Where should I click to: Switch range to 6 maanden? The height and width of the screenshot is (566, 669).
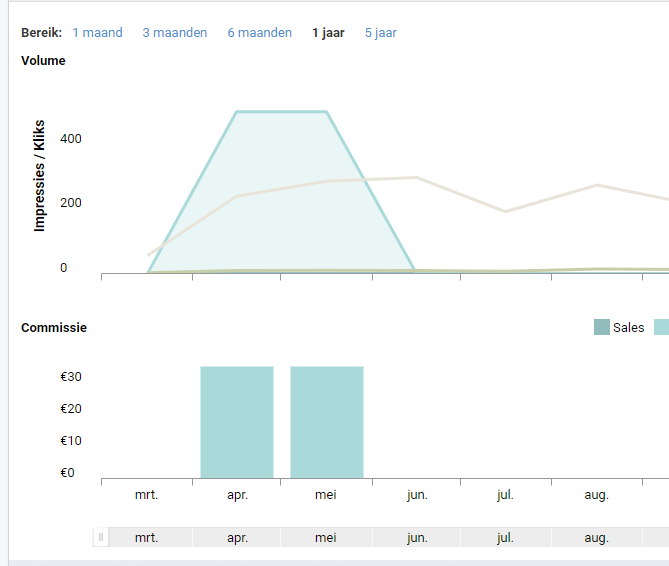coord(259,33)
